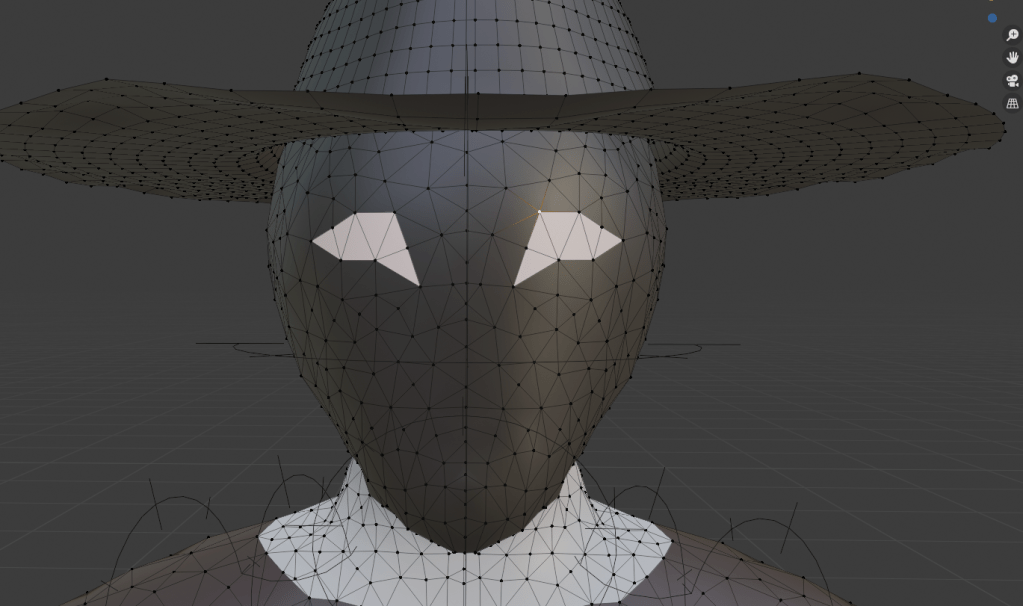Image resolution: width=1023 pixels, height=606 pixels.
Task: Click the hat crown mesh
Action: [470, 45]
